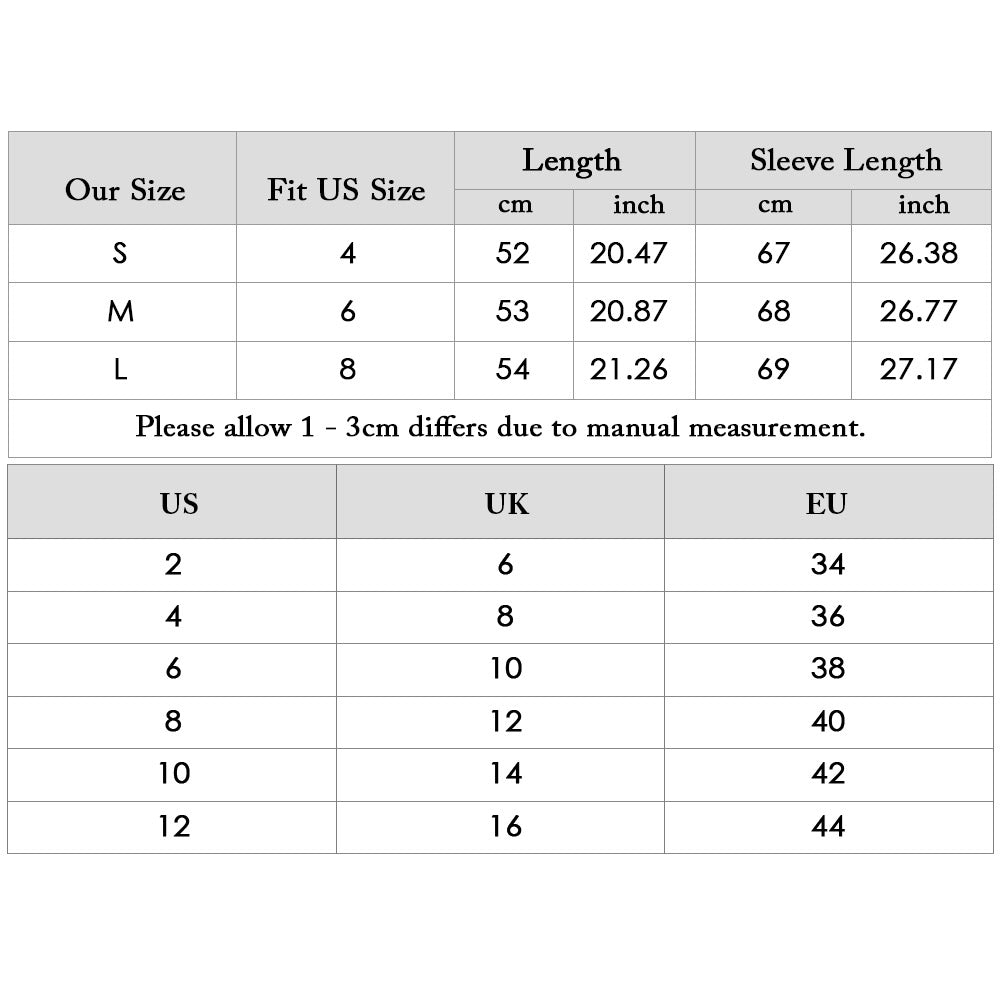Screen dimensions: 1000x1000
Task: Select the "UK" column header
Action: pyautogui.click(x=506, y=503)
